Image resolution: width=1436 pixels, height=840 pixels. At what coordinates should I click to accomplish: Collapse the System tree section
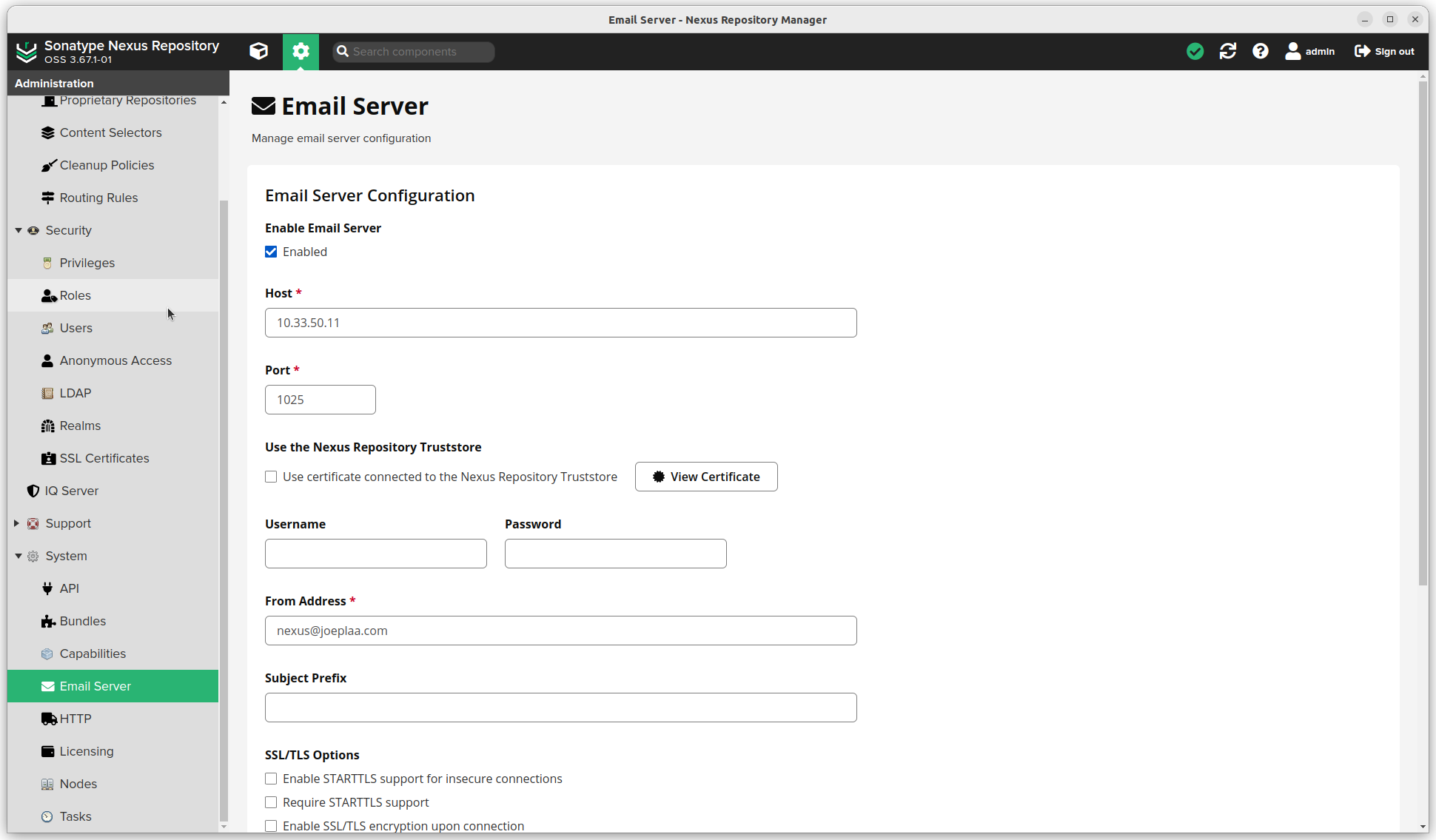pyautogui.click(x=19, y=556)
